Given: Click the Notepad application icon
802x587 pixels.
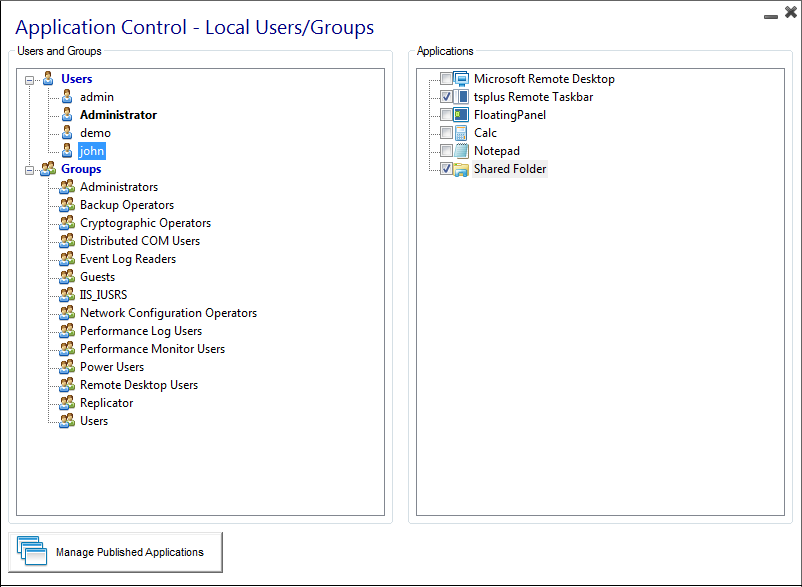Looking at the screenshot, I should pyautogui.click(x=461, y=151).
